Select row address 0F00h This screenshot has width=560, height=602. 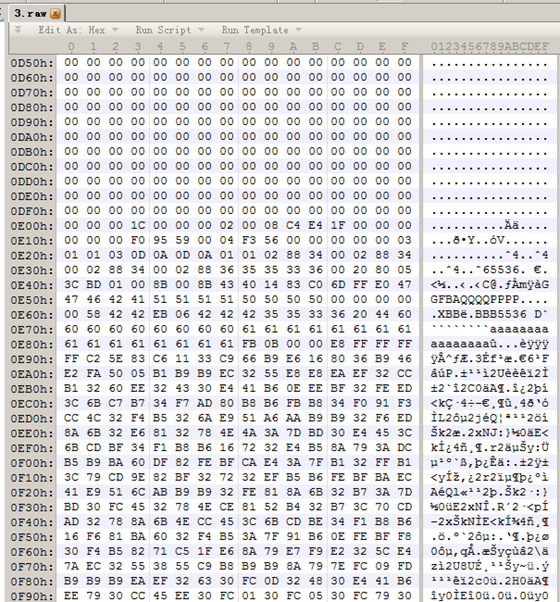point(32,463)
